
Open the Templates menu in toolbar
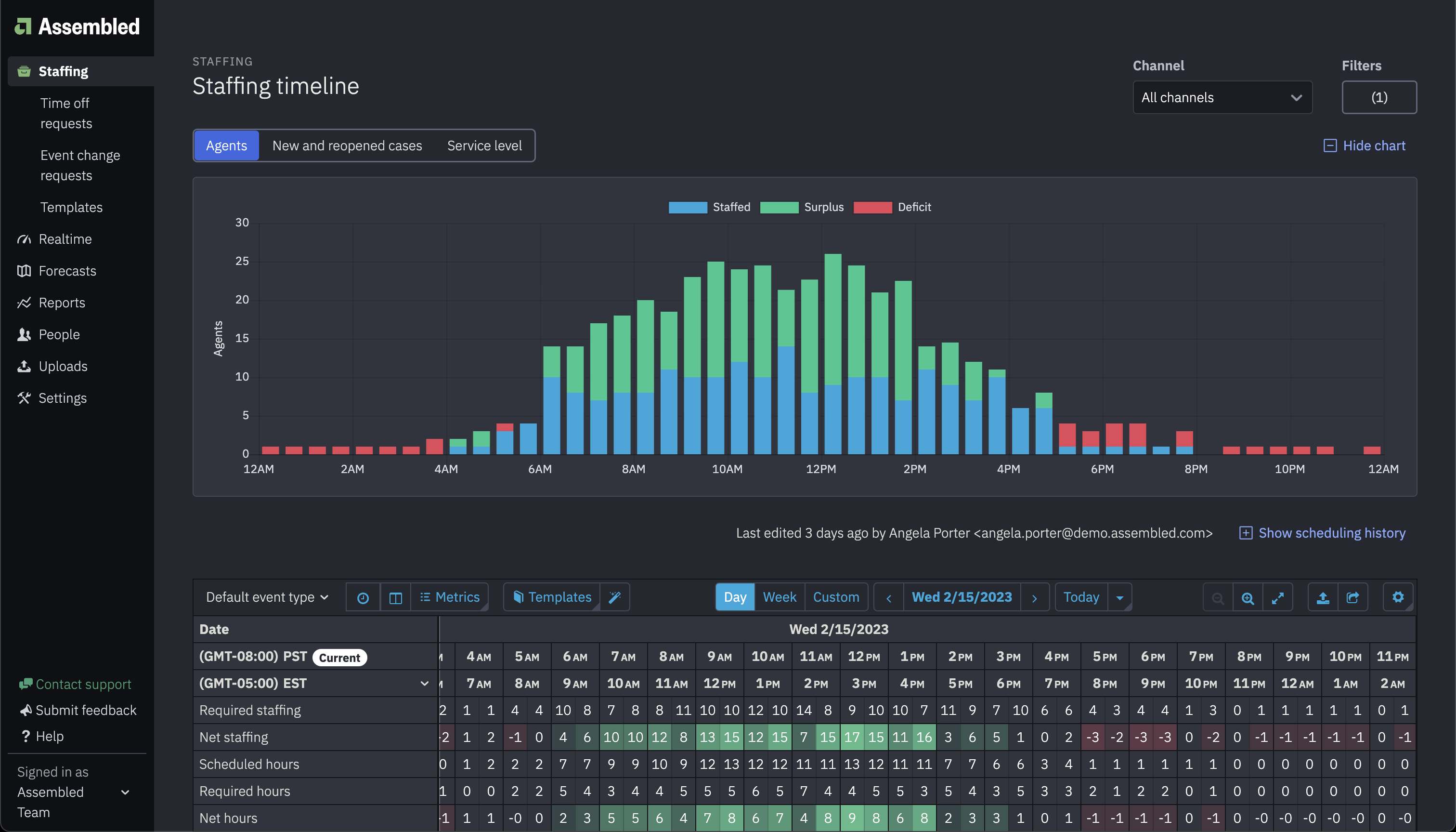(552, 597)
